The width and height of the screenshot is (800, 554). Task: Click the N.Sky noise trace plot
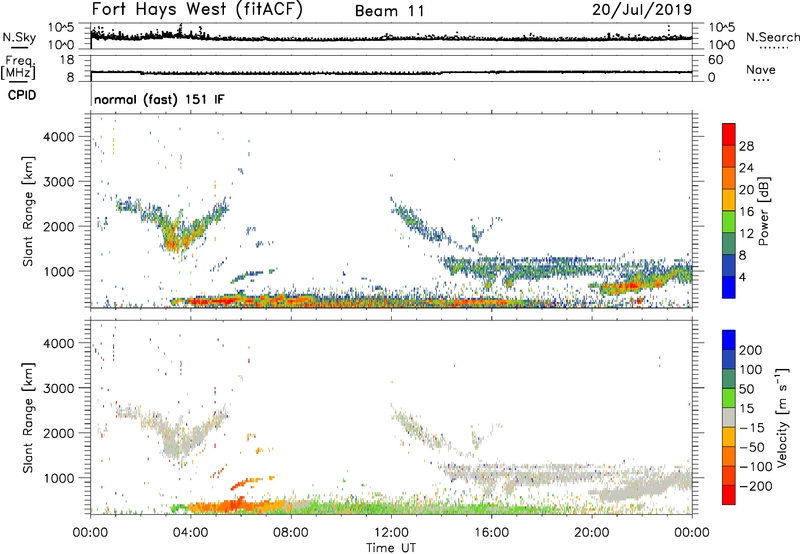(391, 37)
